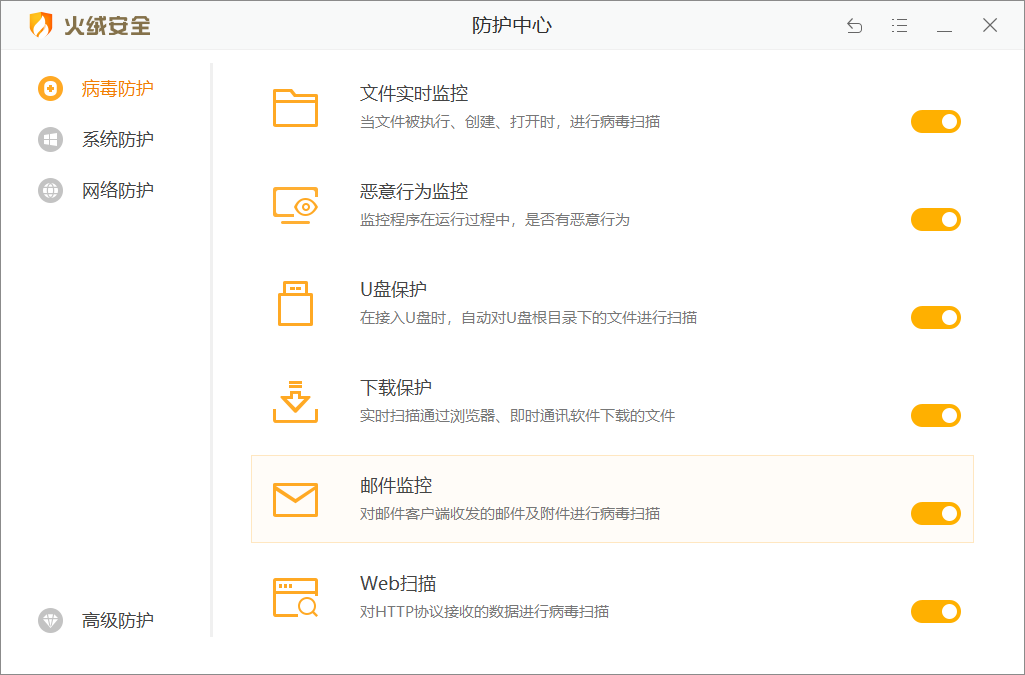Screen dimensions: 1025x675
Task: Toggle the U盘保护 switch off
Action: 935,317
